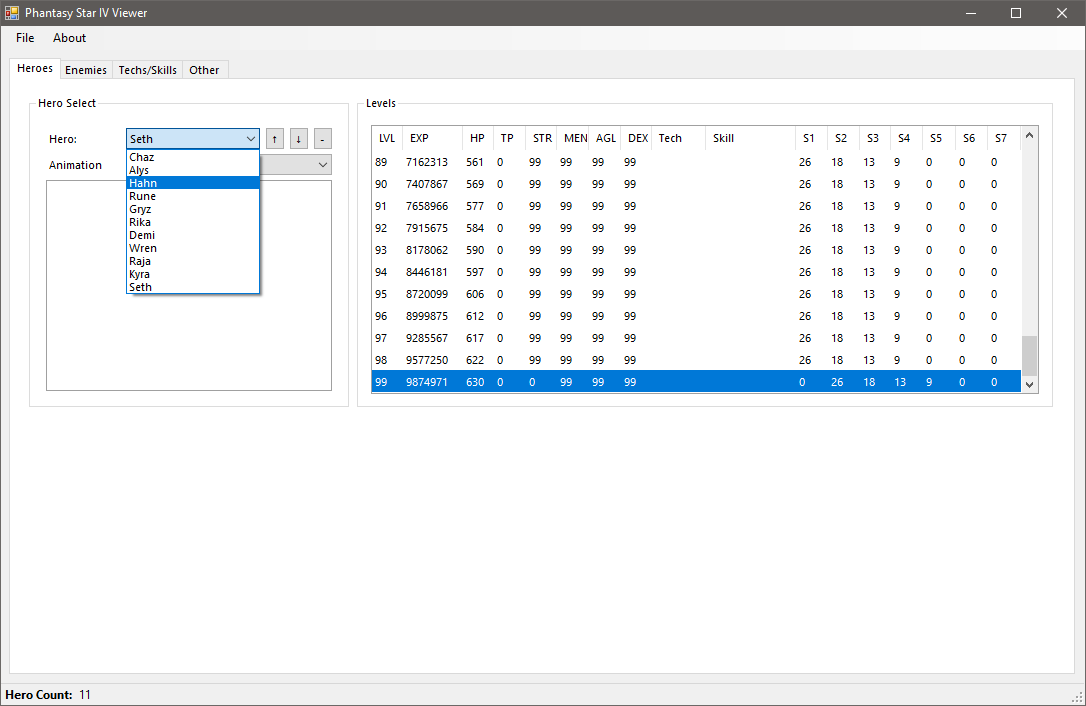This screenshot has width=1086, height=706.
Task: Select Wren in the hero list
Action: pos(193,248)
